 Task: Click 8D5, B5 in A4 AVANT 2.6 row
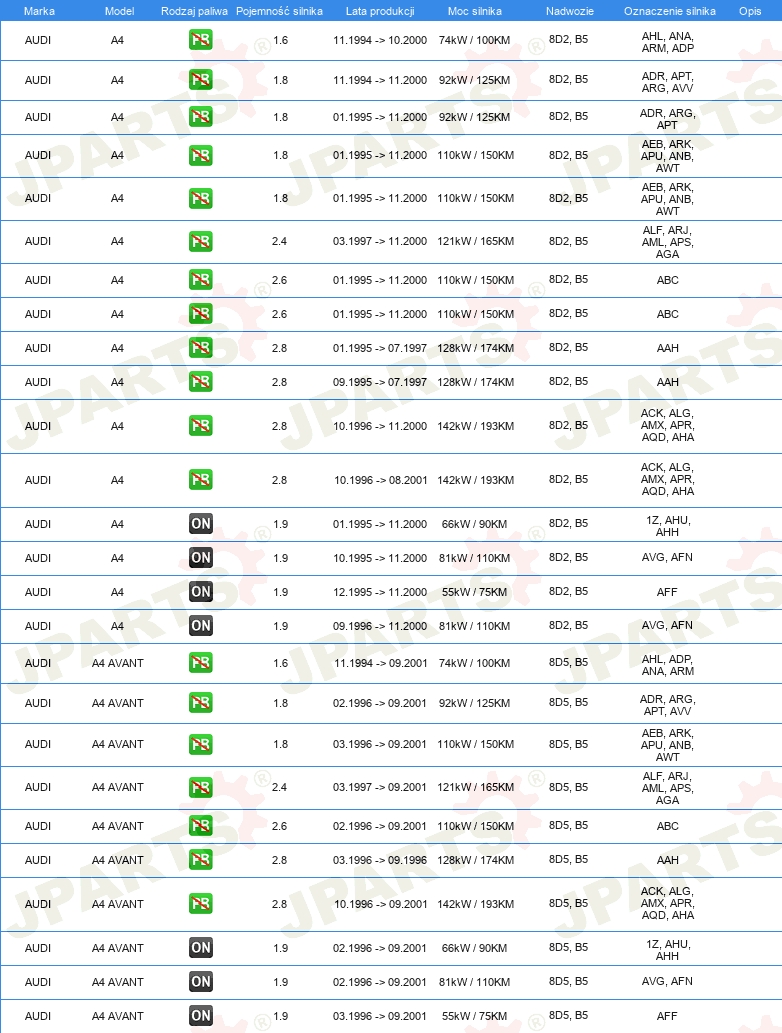tap(569, 825)
